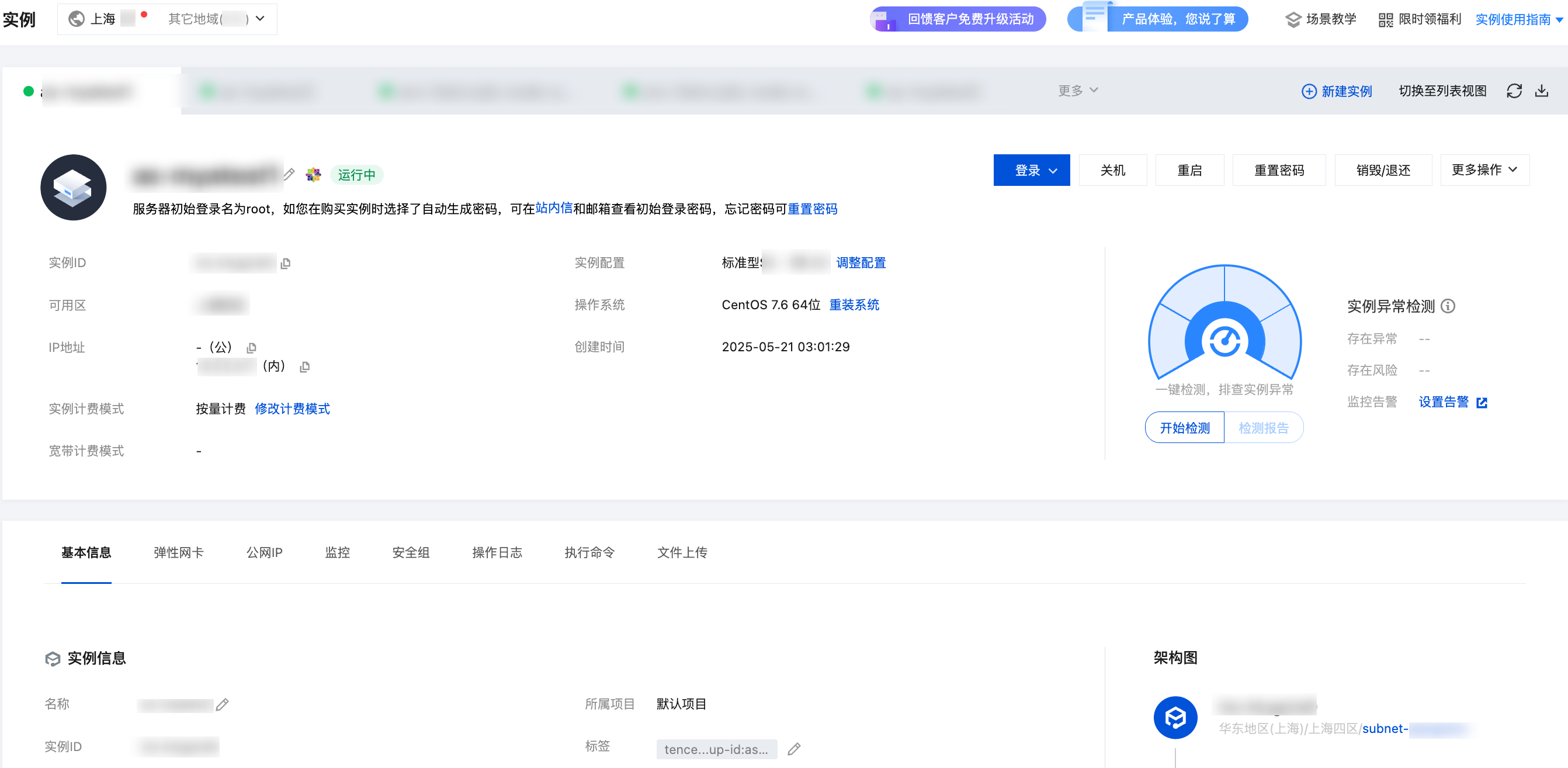Screen dimensions: 1568x768
Task: Copy the private IP address
Action: [305, 366]
